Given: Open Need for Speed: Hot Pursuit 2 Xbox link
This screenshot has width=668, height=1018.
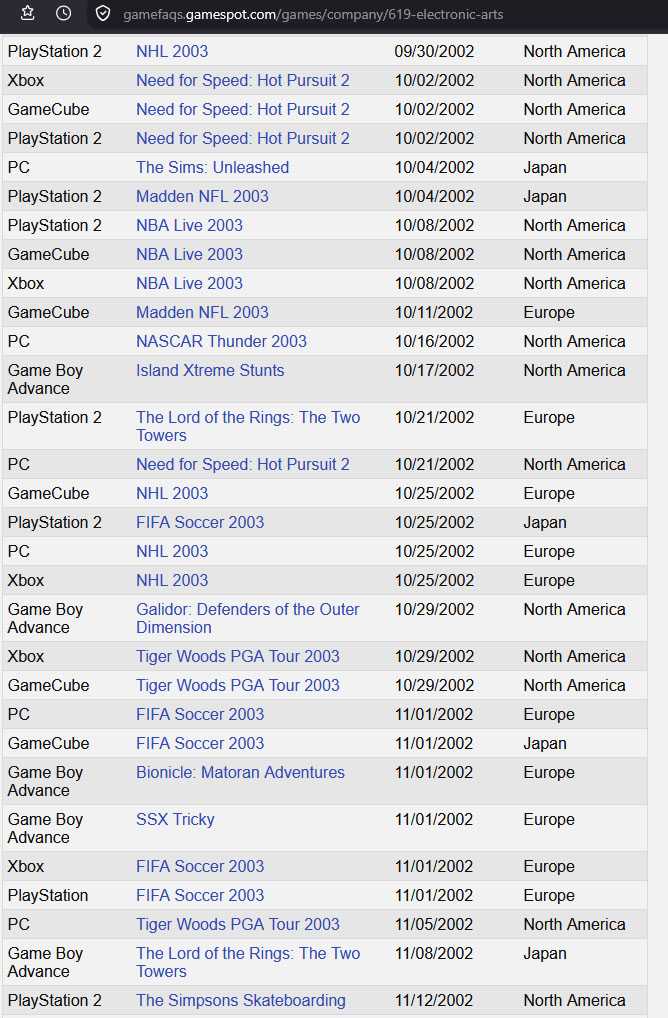Looking at the screenshot, I should point(243,81).
